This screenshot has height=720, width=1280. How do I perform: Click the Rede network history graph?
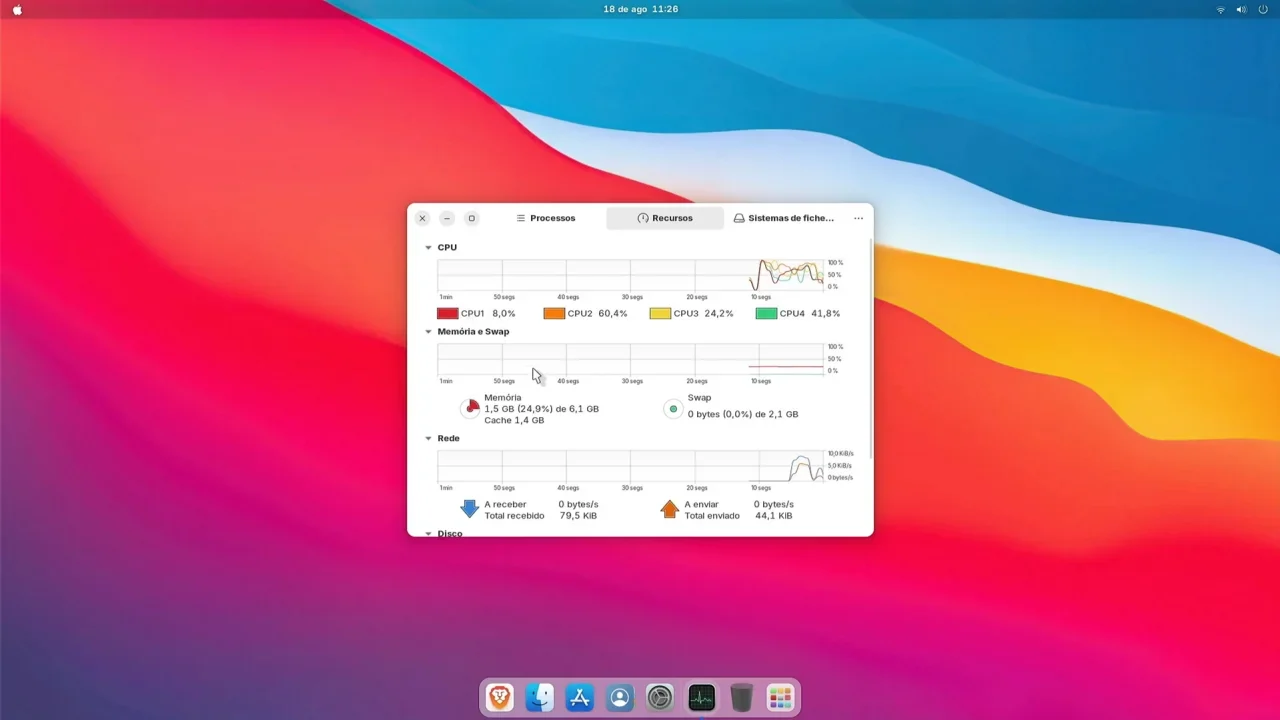(x=630, y=466)
